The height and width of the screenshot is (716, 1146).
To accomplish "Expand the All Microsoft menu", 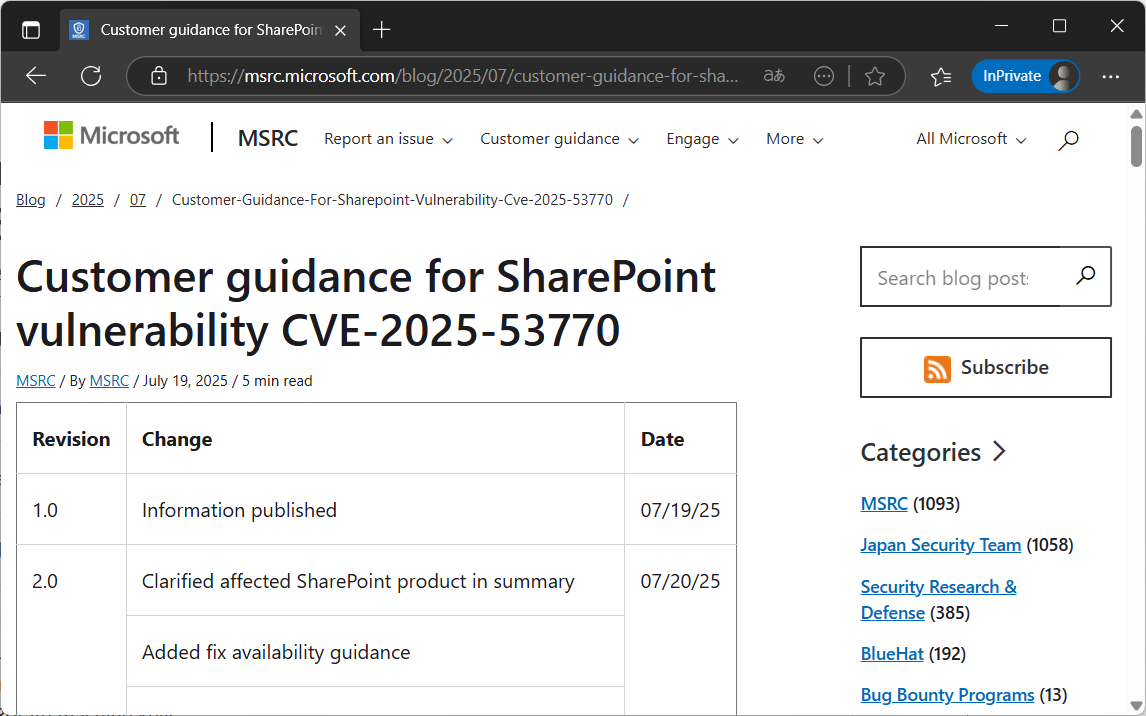I will (x=971, y=139).
